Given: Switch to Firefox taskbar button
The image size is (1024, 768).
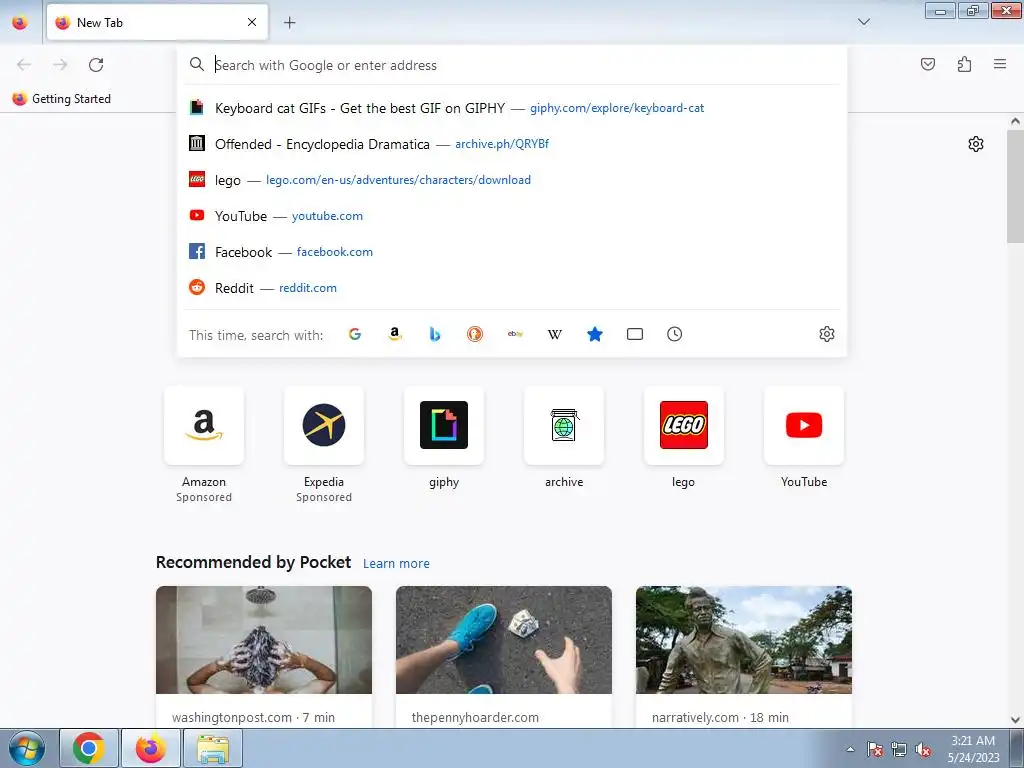Looking at the screenshot, I should [151, 748].
